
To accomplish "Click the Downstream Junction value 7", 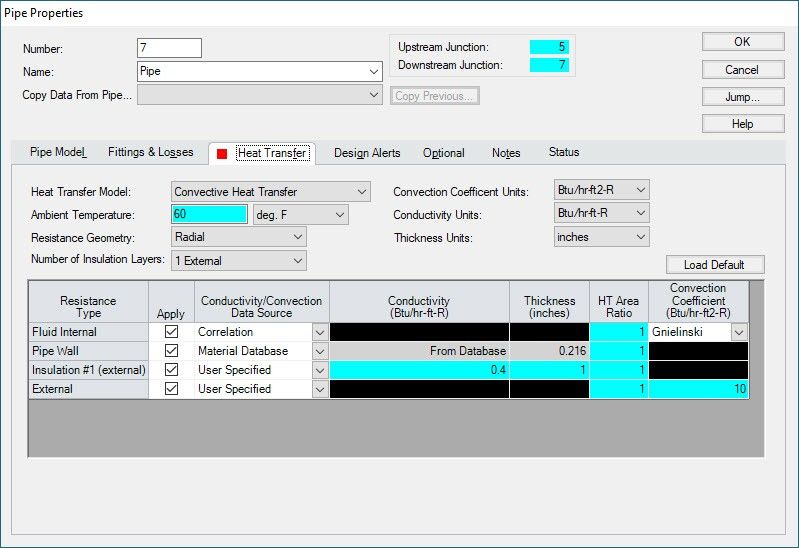I will point(549,65).
